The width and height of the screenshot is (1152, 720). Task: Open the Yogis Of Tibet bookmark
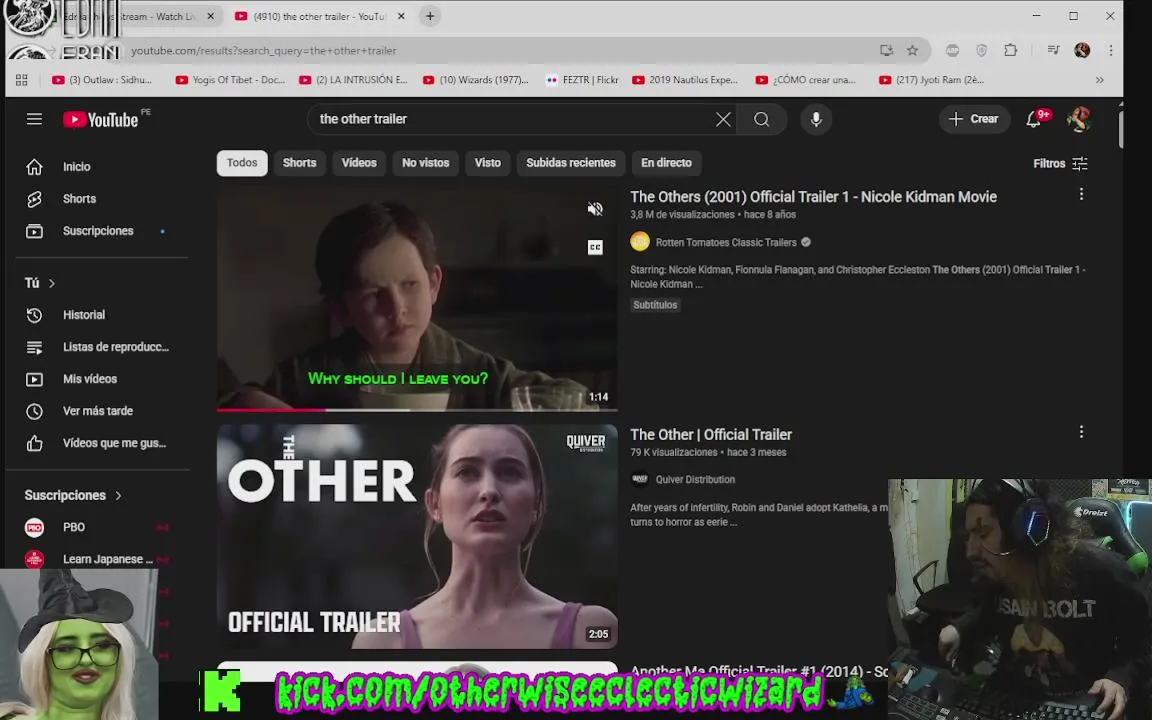pyautogui.click(x=230, y=80)
